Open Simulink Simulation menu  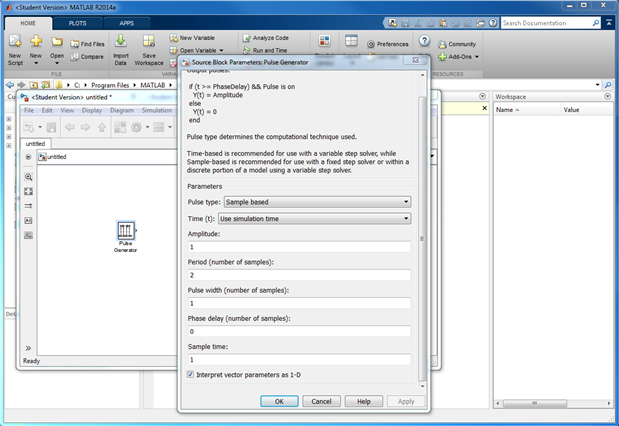coord(157,110)
